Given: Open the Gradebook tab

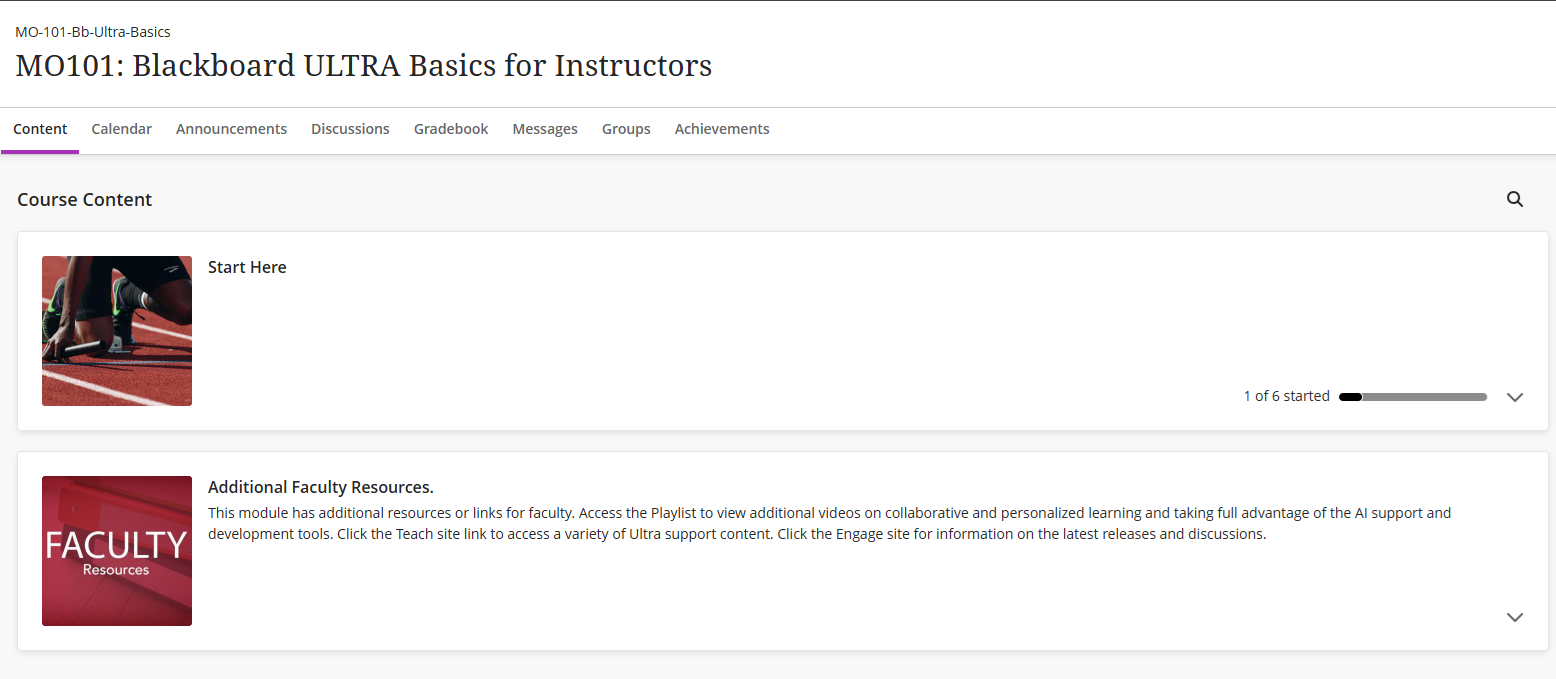Looking at the screenshot, I should (451, 129).
